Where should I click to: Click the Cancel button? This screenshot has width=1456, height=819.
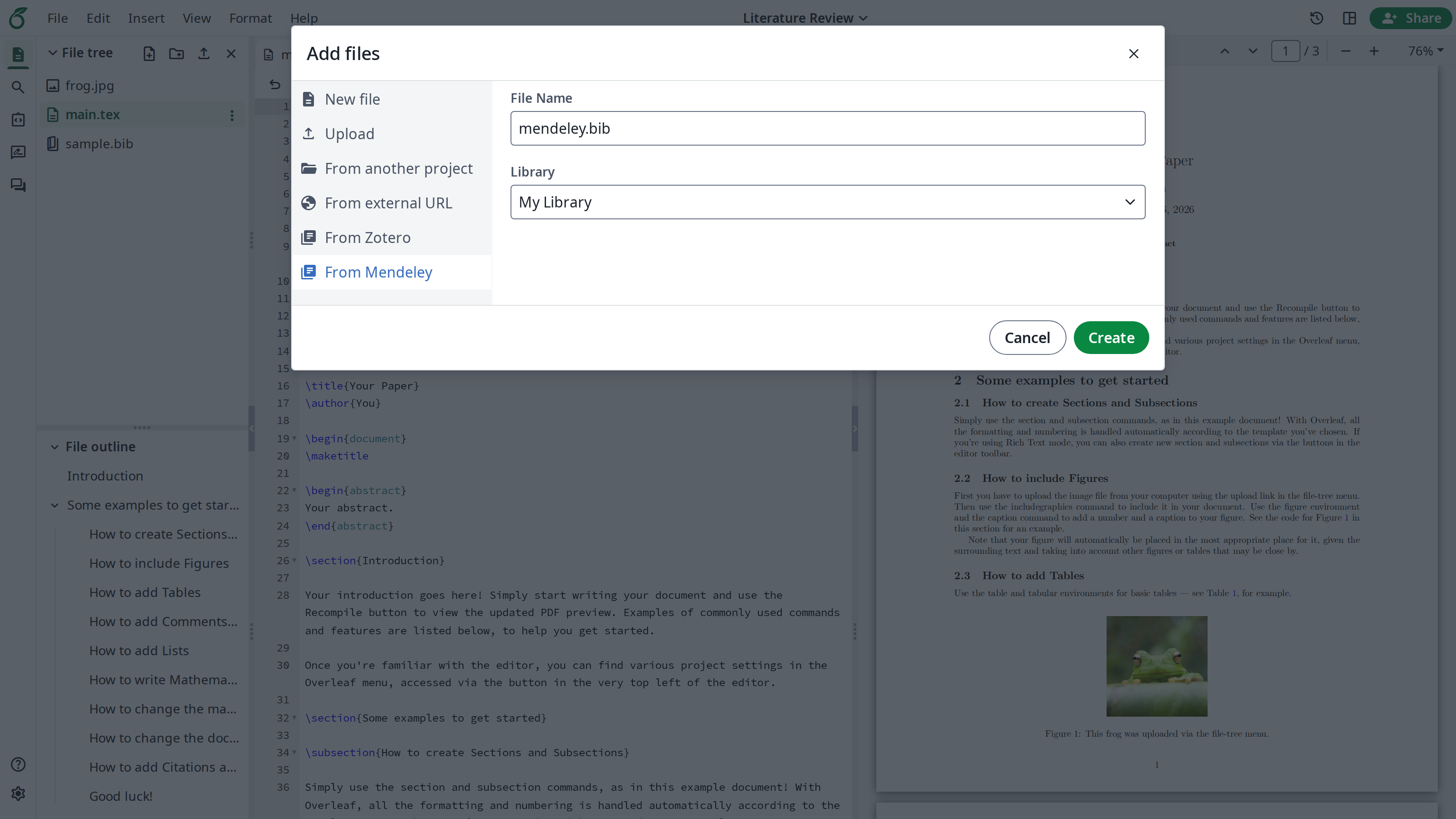pyautogui.click(x=1027, y=338)
